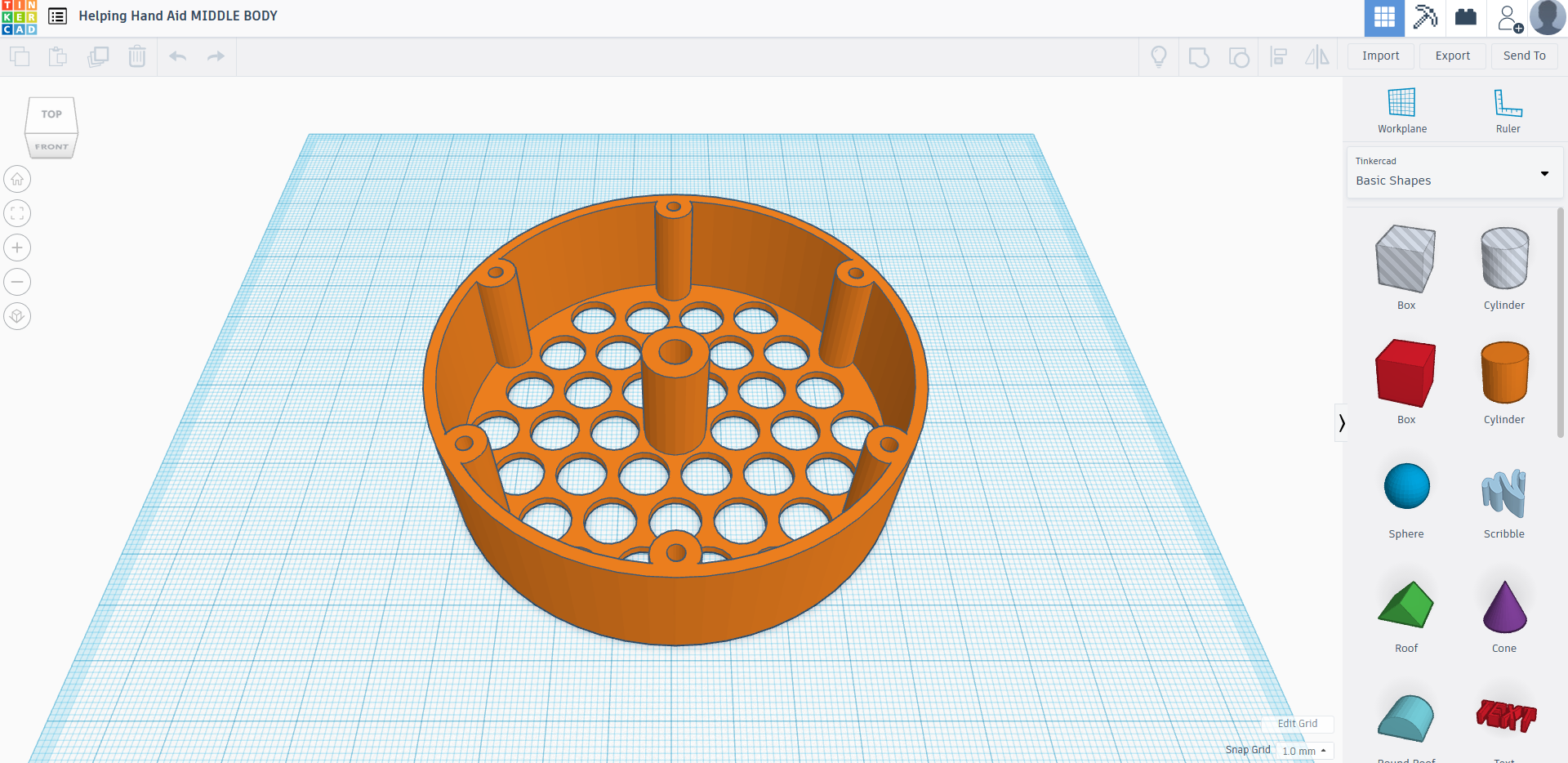
Task: Click the Delete trash icon
Action: pyautogui.click(x=137, y=56)
